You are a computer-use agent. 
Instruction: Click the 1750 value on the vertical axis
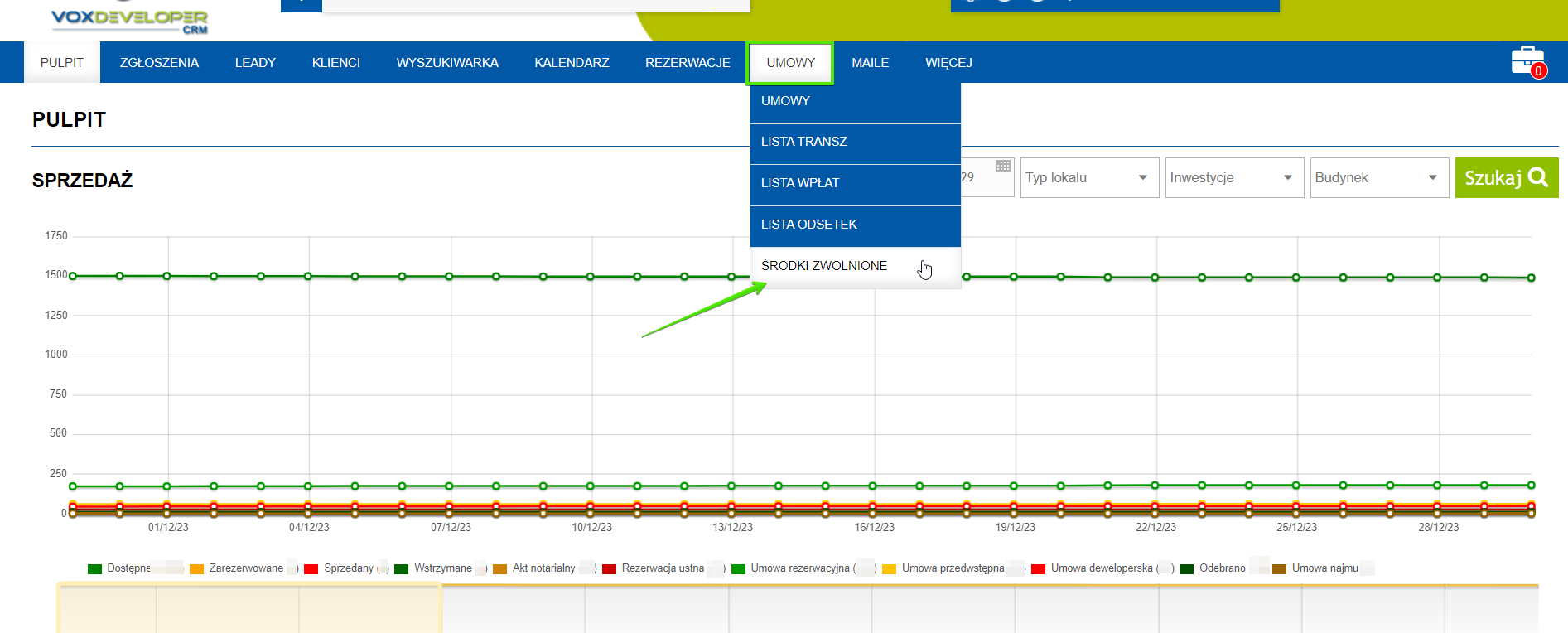[x=56, y=236]
